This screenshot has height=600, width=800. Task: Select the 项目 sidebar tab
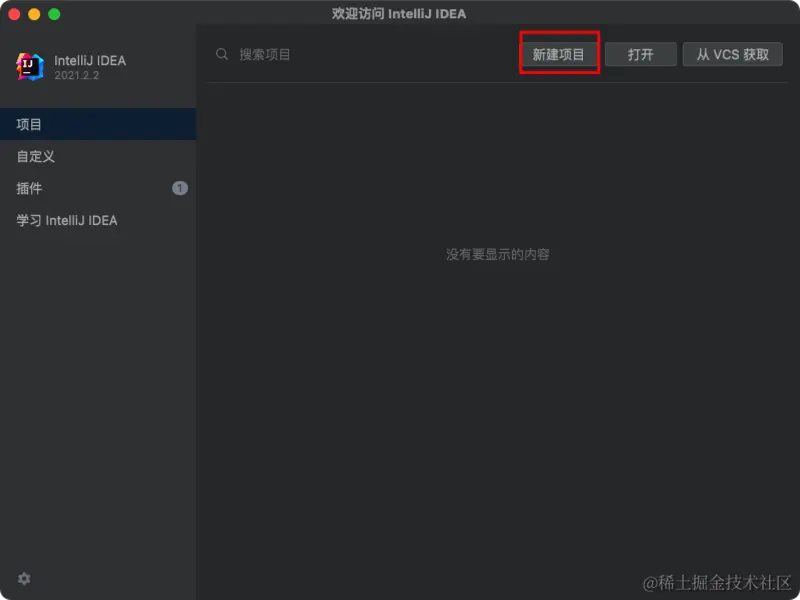tap(98, 124)
